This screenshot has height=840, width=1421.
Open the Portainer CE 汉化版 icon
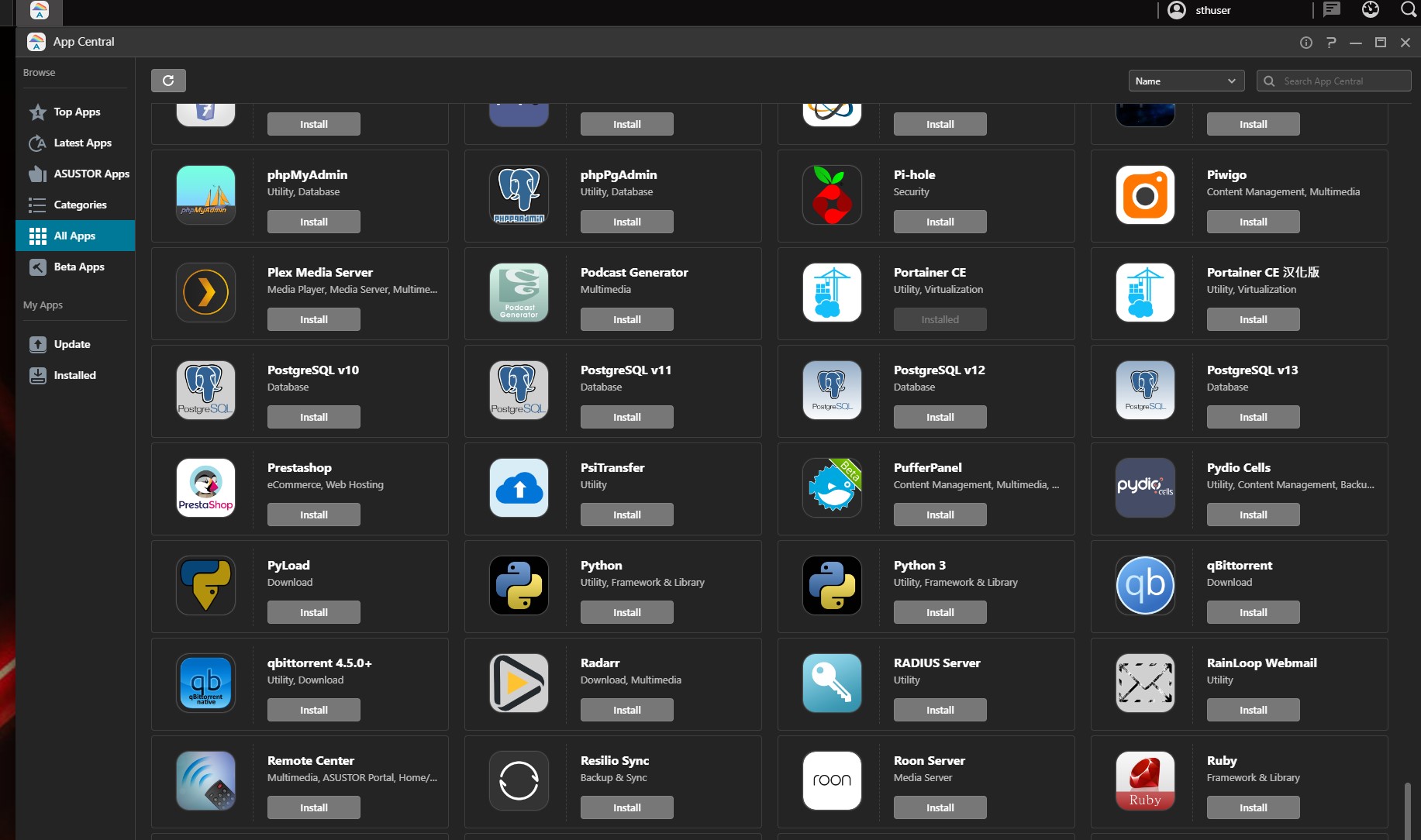pyautogui.click(x=1145, y=293)
